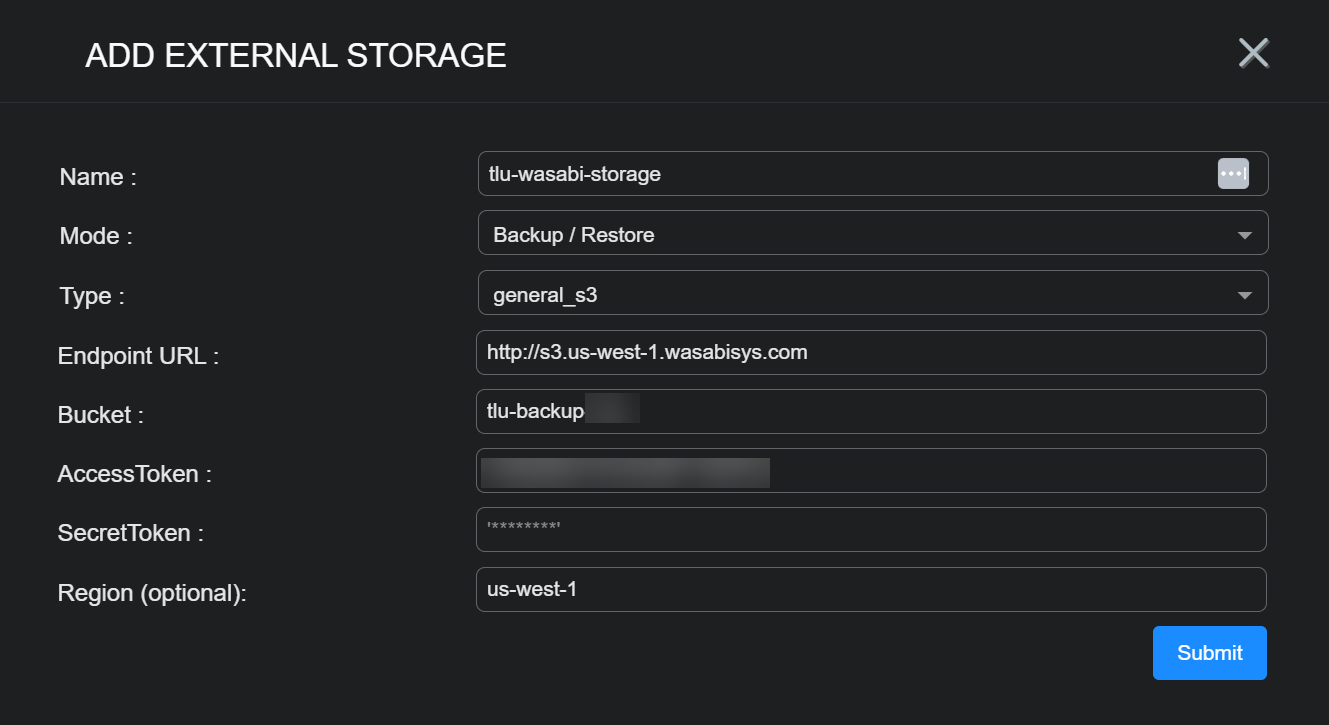Select the "Type :" label text
The height and width of the screenshot is (725, 1329).
92,296
